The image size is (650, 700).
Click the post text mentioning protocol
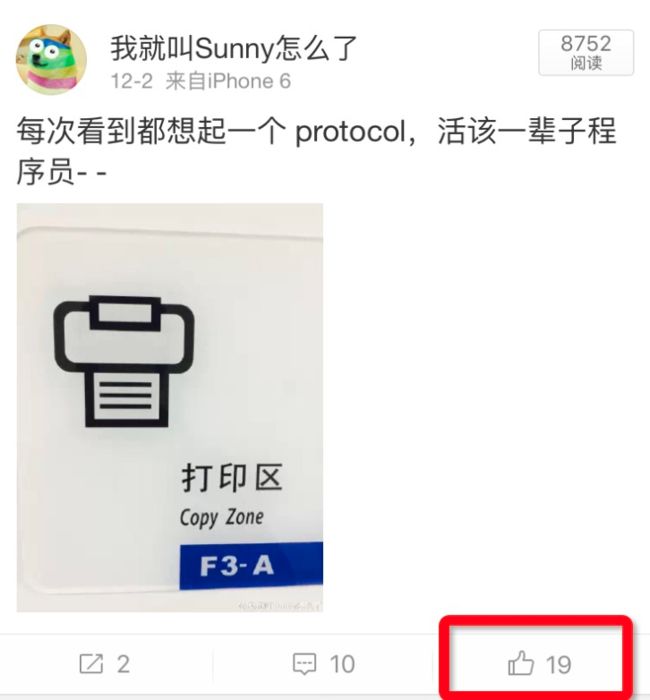coord(316,151)
